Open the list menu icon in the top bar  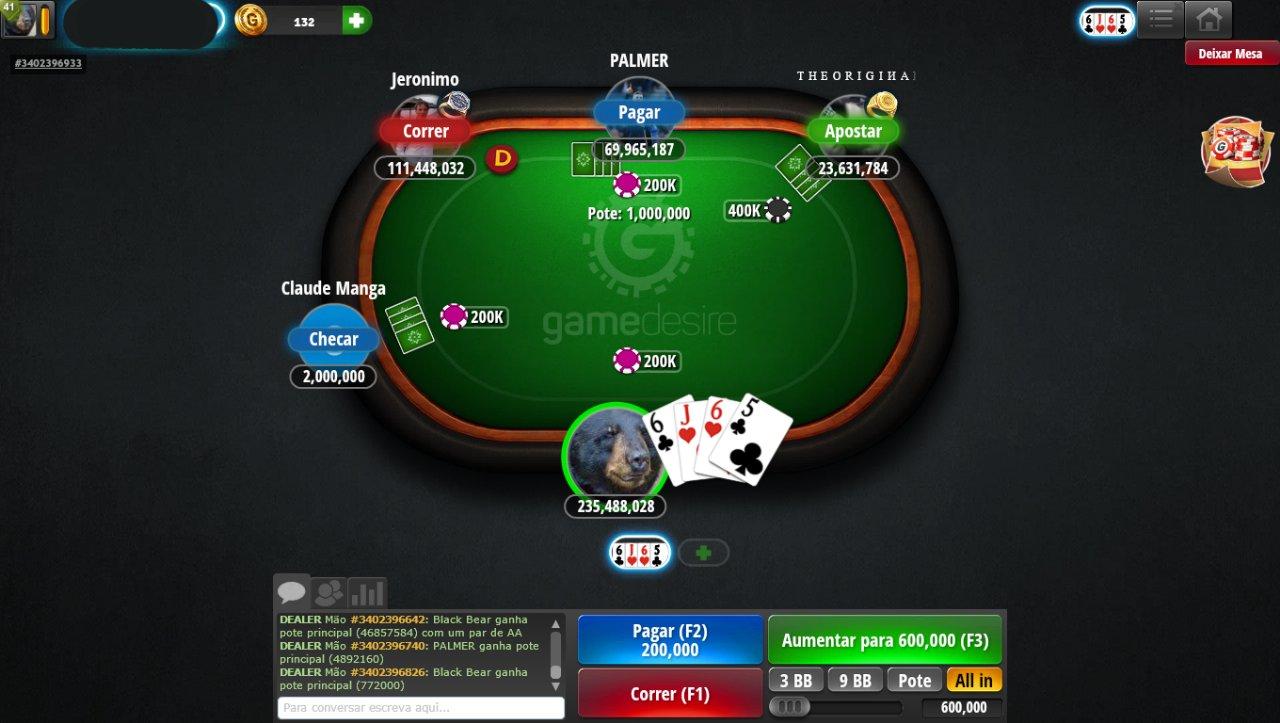pos(1160,19)
